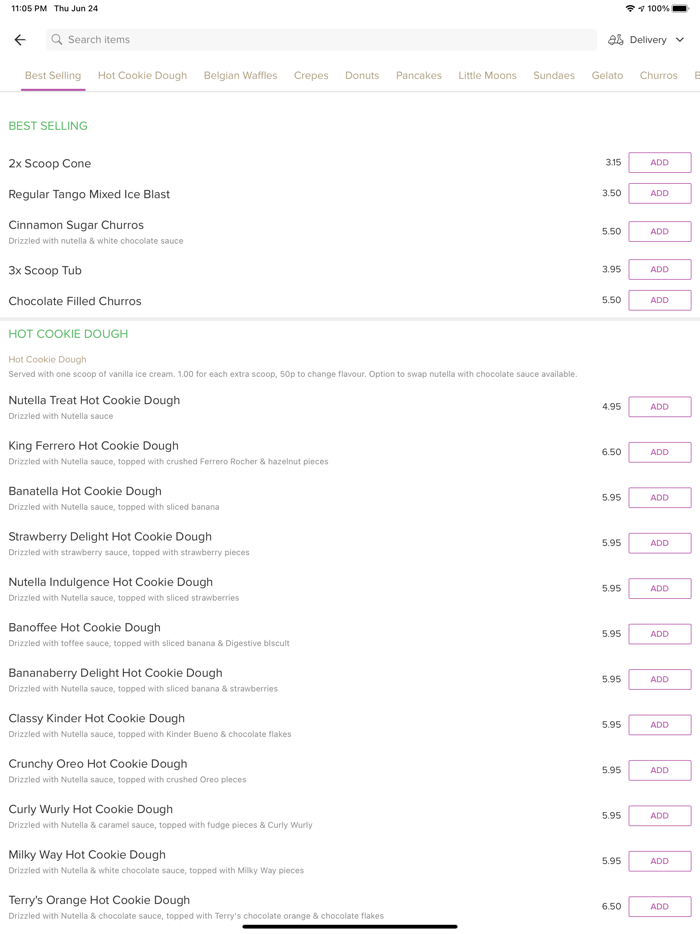Image resolution: width=700 pixels, height=934 pixels.
Task: Add Milky Way Hot Cookie Dough
Action: (x=659, y=861)
